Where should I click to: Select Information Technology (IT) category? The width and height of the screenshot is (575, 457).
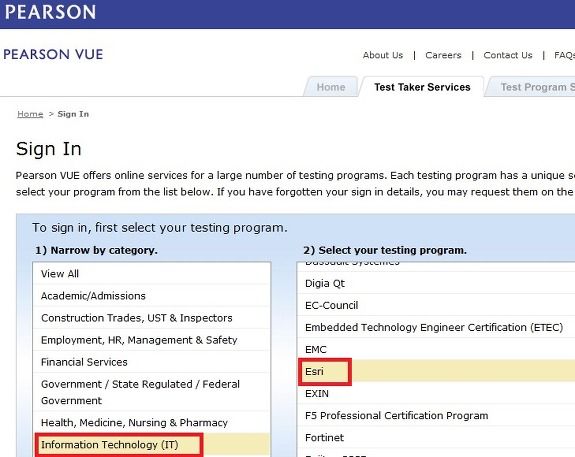(152, 444)
